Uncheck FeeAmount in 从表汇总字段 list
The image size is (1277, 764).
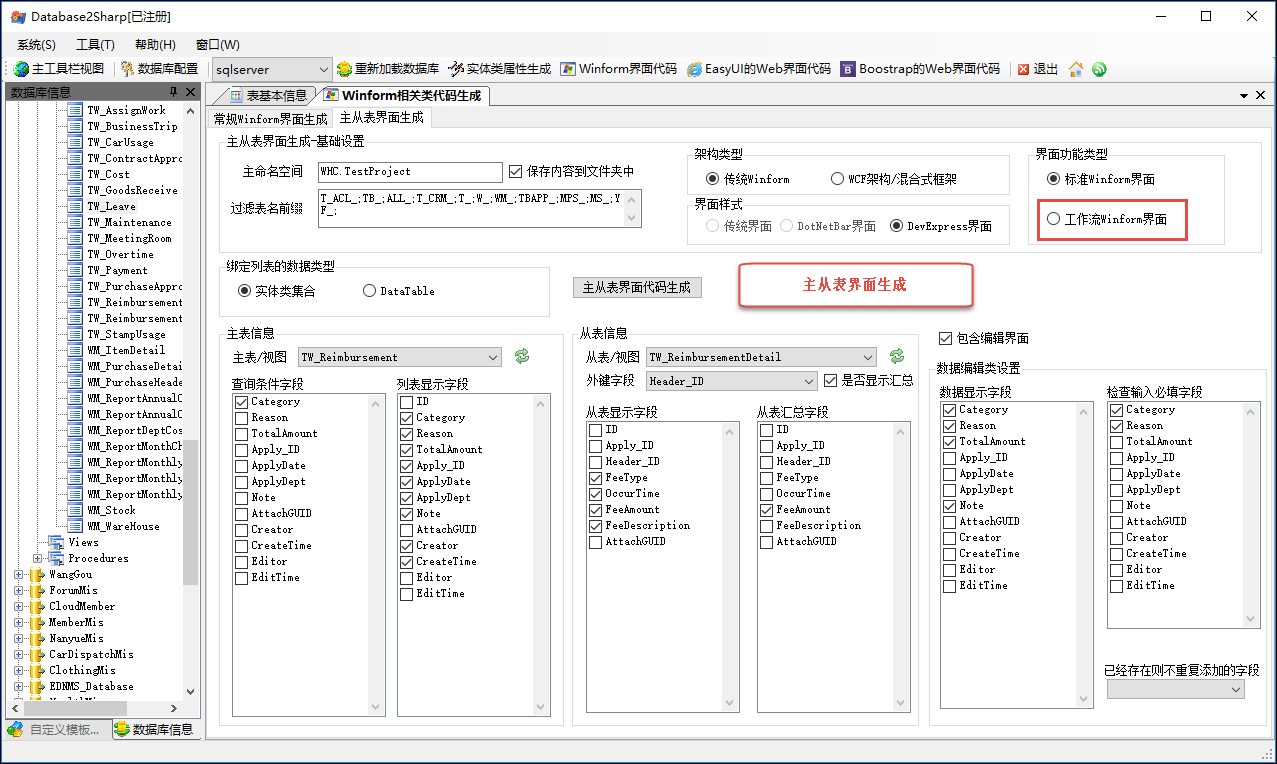click(x=766, y=509)
